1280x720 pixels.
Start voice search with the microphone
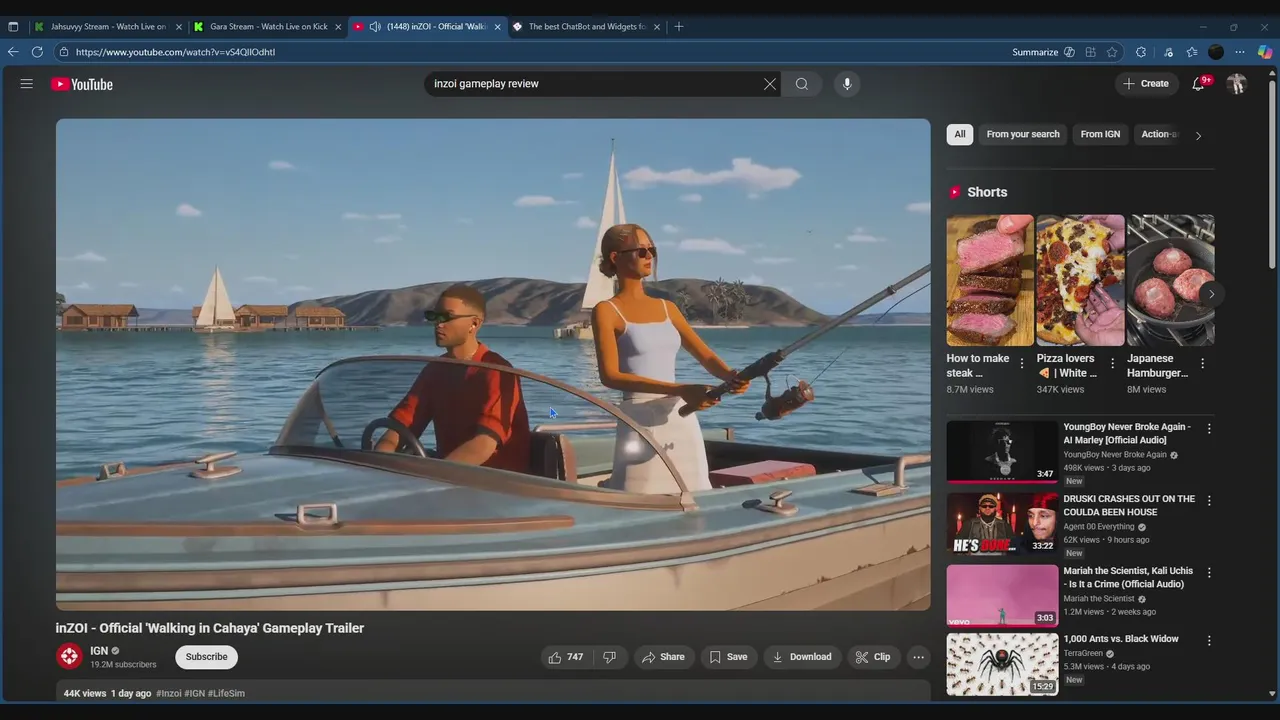[847, 84]
